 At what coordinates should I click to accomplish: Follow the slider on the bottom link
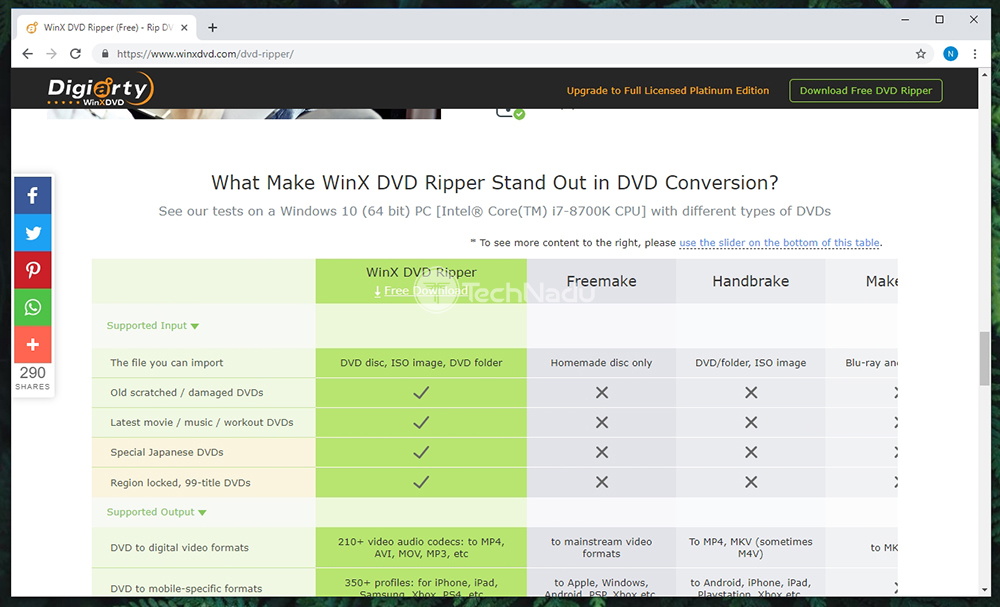779,243
